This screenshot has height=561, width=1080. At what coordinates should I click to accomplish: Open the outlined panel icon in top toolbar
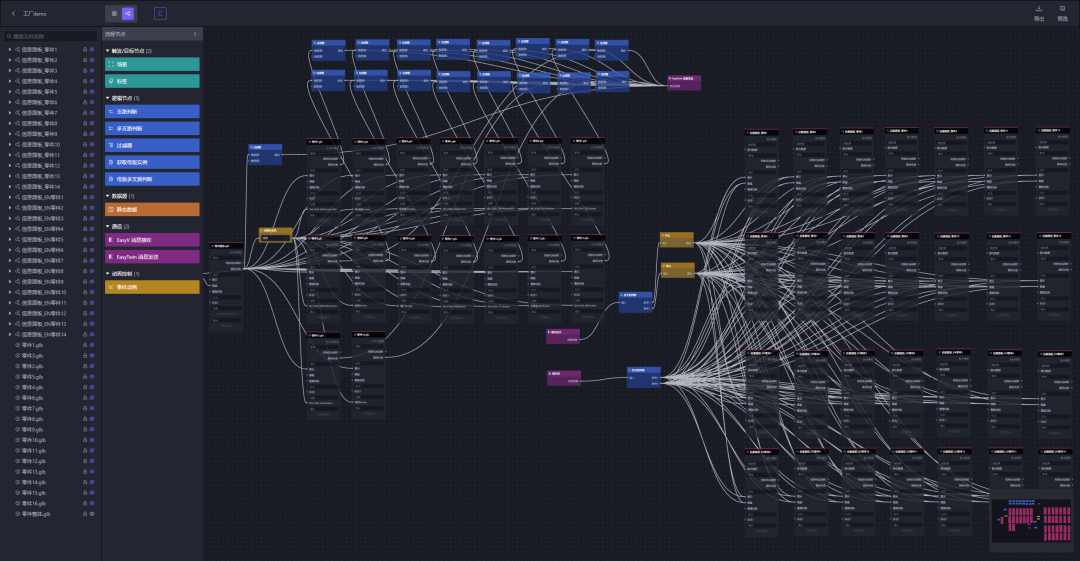[x=160, y=14]
